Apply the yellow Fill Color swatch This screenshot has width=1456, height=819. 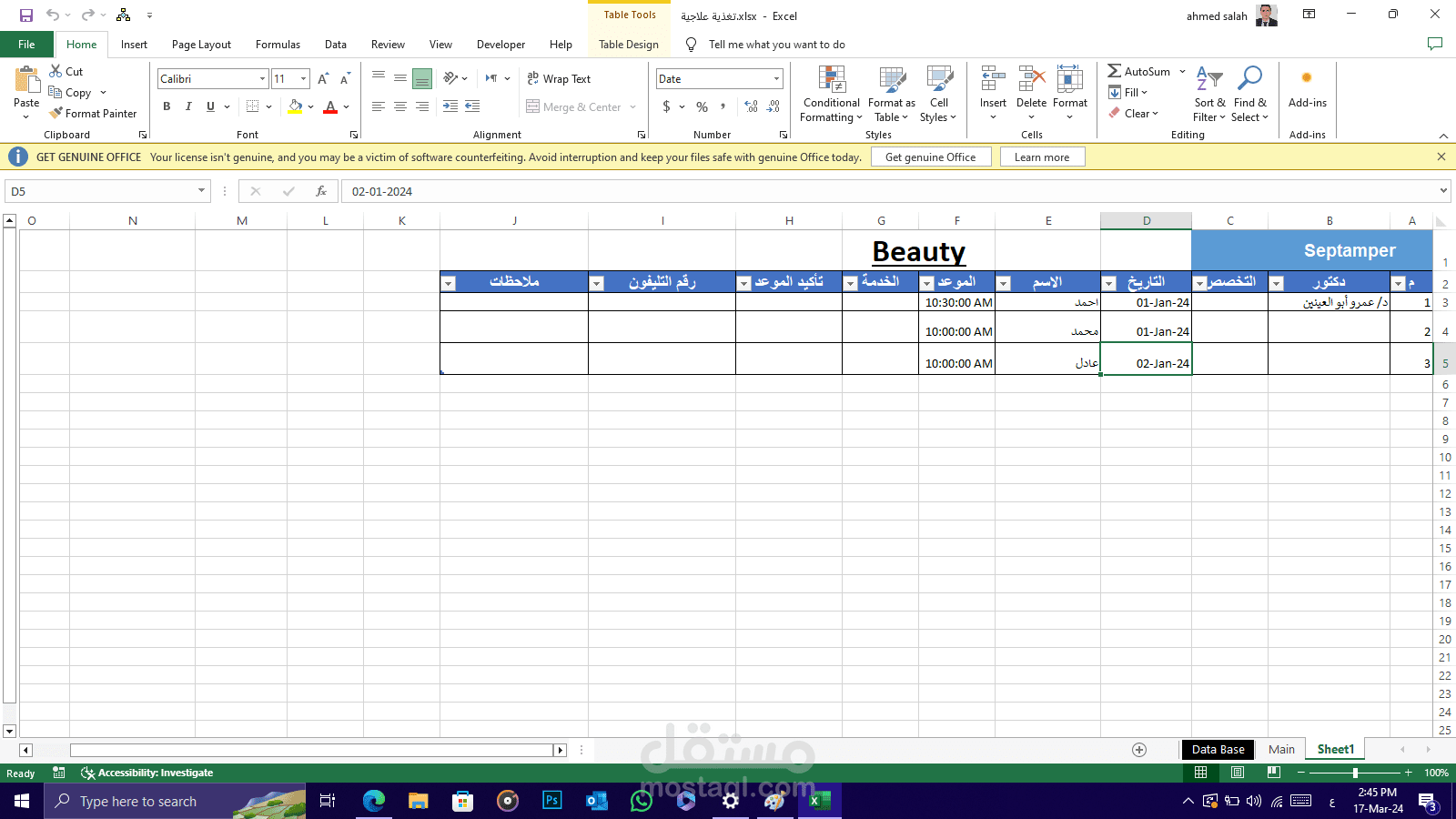tap(295, 107)
